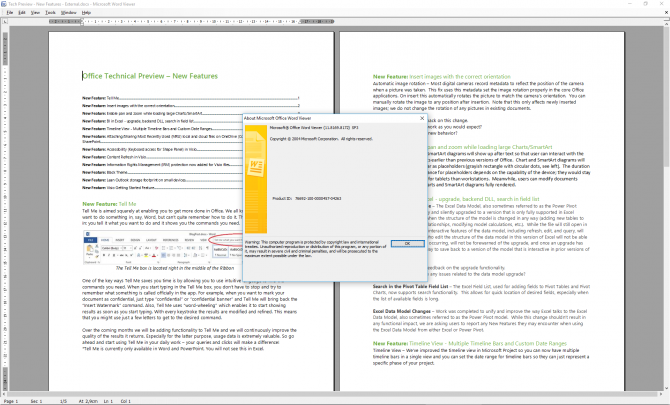Viewport: 670px width, 405px height.
Task: Click the "Timeline View – Multiple Timeline Bars" heading
Action: pyautogui.click(x=470, y=343)
